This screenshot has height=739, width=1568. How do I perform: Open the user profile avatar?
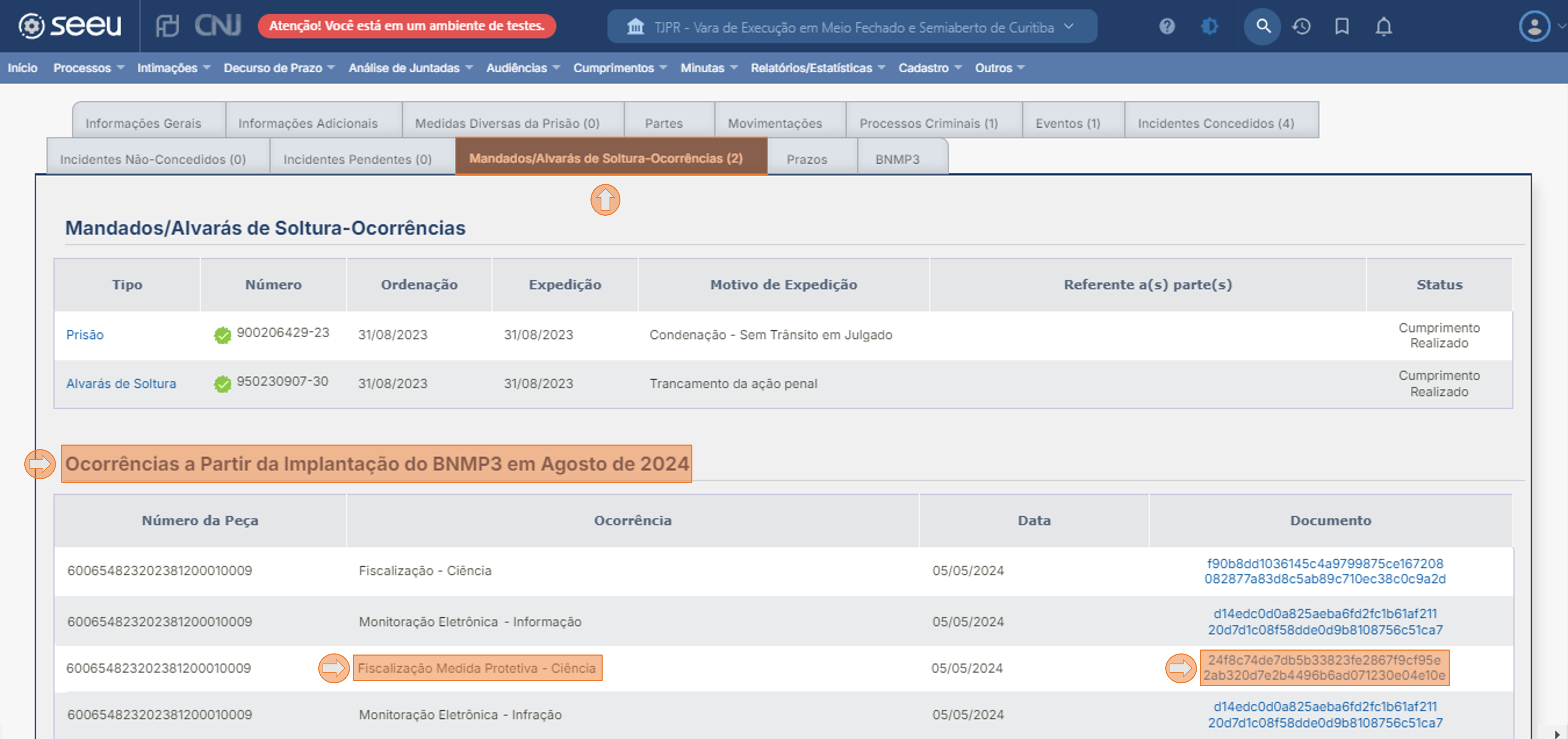1535,26
